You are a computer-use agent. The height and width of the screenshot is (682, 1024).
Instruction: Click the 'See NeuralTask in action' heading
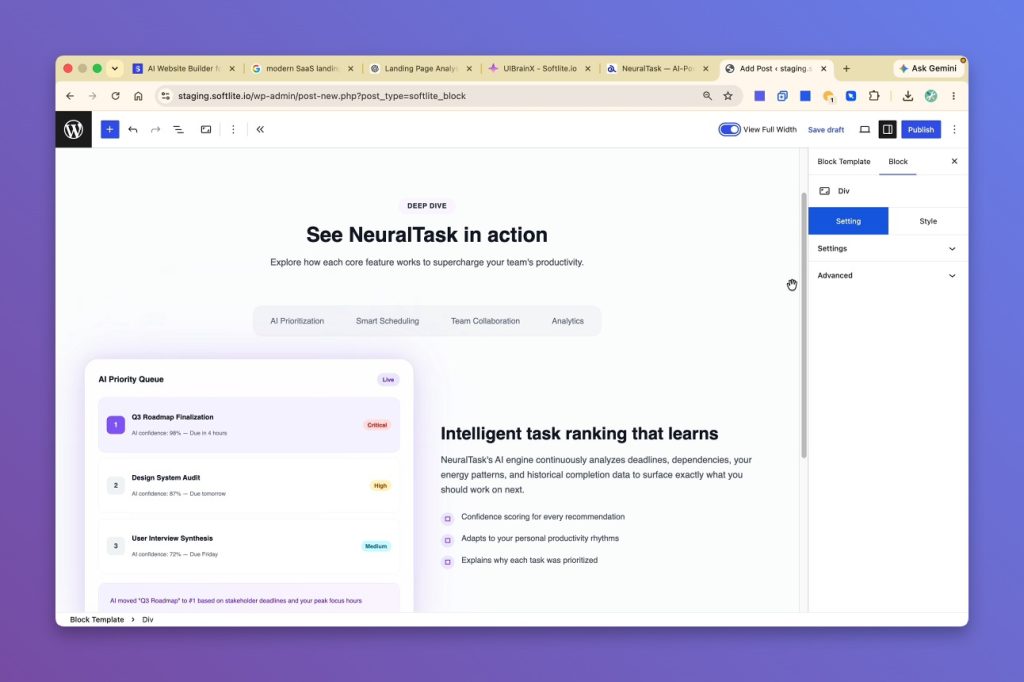click(x=427, y=235)
